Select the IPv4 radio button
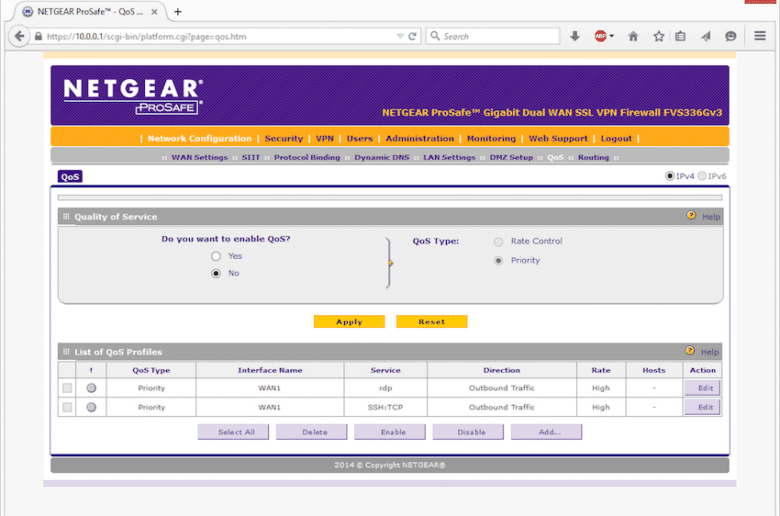Viewport: 780px width, 516px height. coord(670,176)
